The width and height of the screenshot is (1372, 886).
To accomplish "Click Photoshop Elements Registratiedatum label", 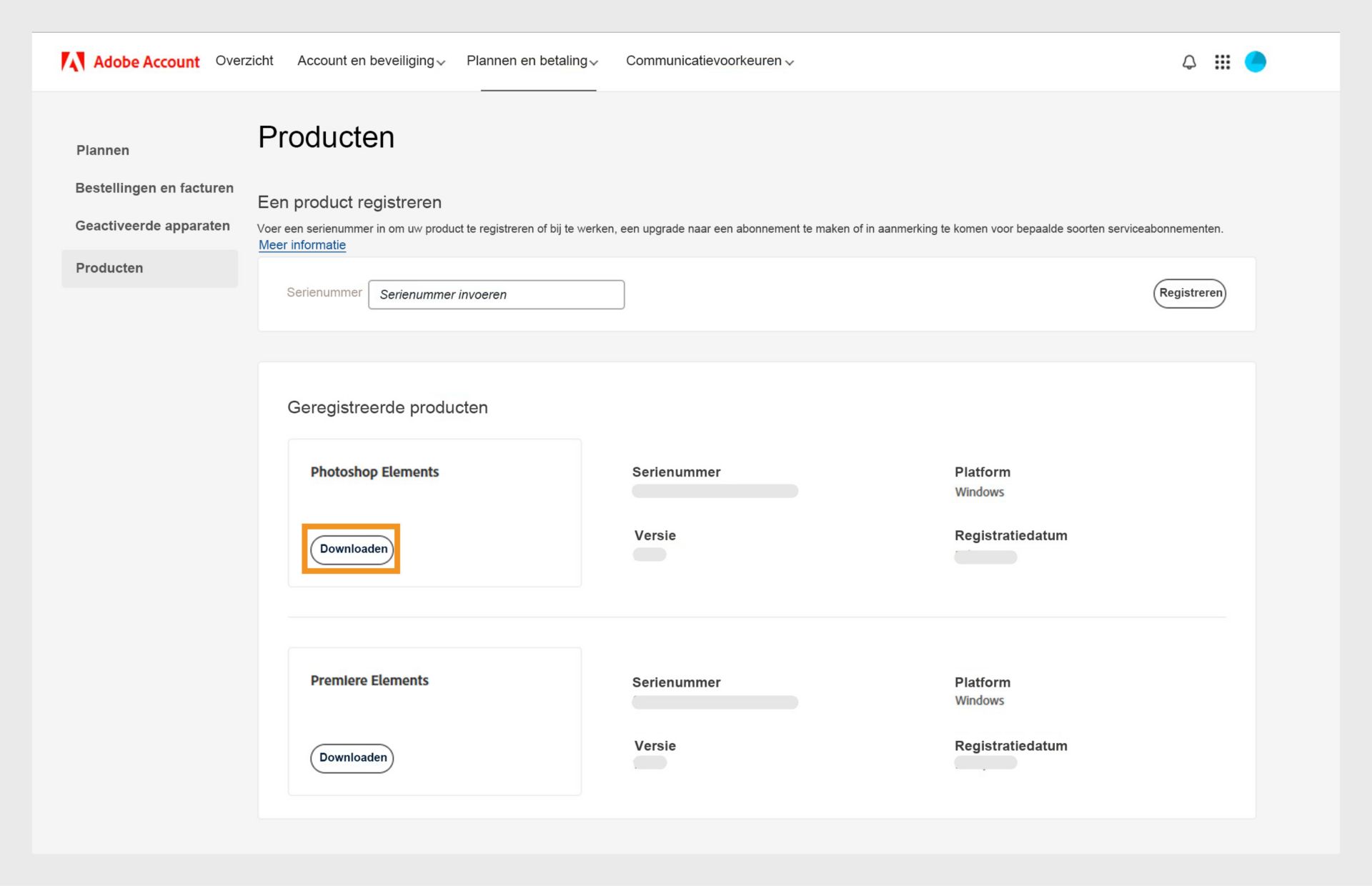I will [1010, 536].
